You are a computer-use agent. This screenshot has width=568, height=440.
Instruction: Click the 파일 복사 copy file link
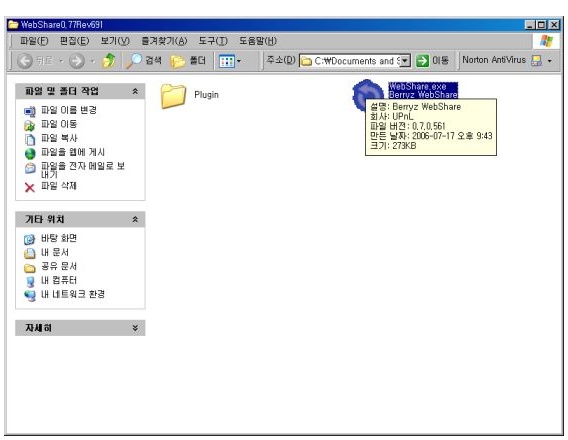[x=59, y=138]
